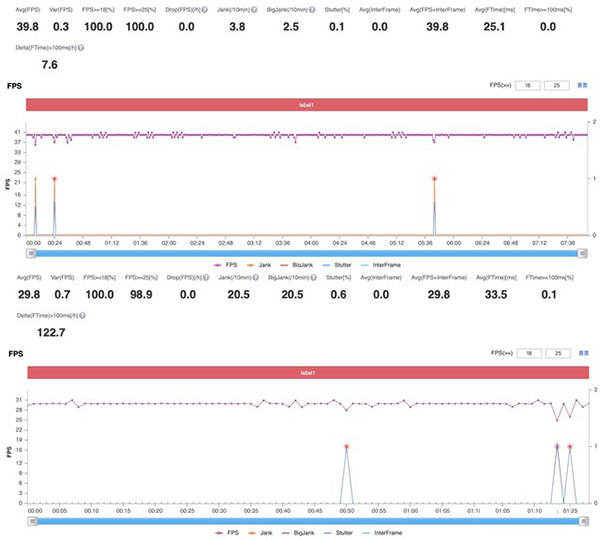Click the reset link by top FPS thresholds
600x539 pixels.
tap(583, 86)
